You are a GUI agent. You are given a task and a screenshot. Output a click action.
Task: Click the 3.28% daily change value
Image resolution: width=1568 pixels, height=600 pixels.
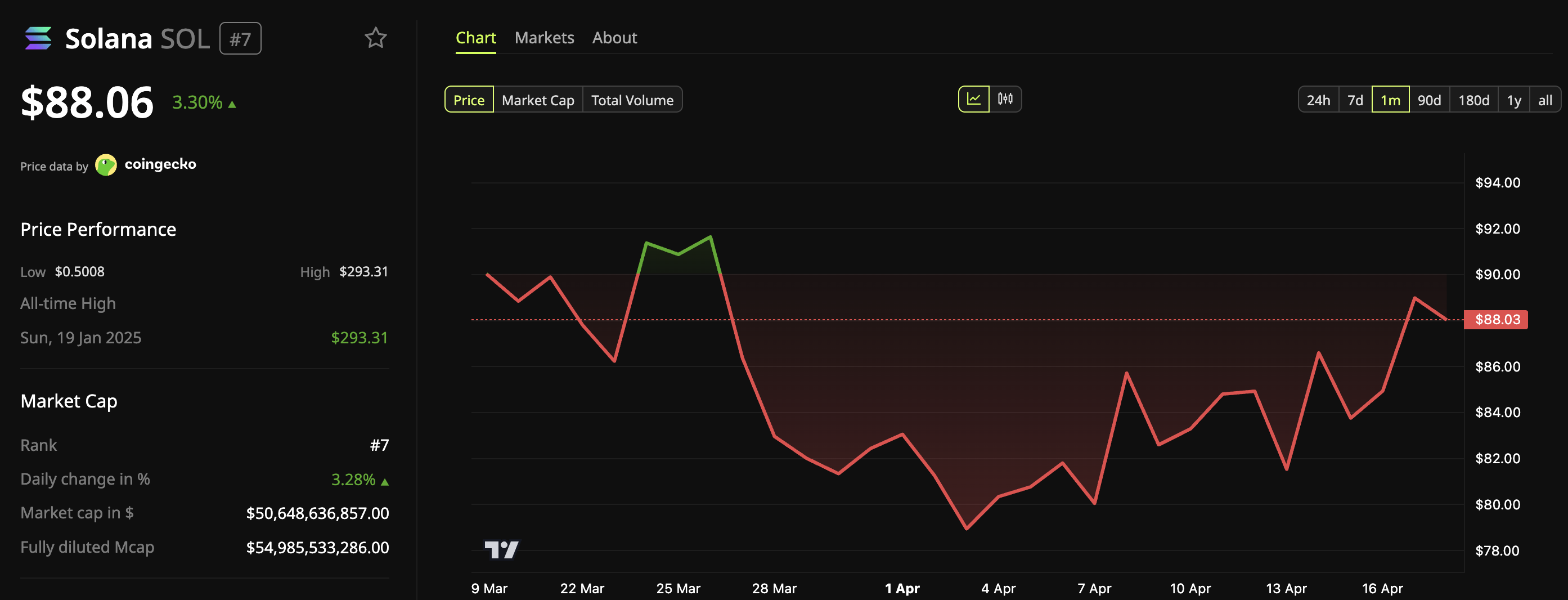[x=353, y=480]
